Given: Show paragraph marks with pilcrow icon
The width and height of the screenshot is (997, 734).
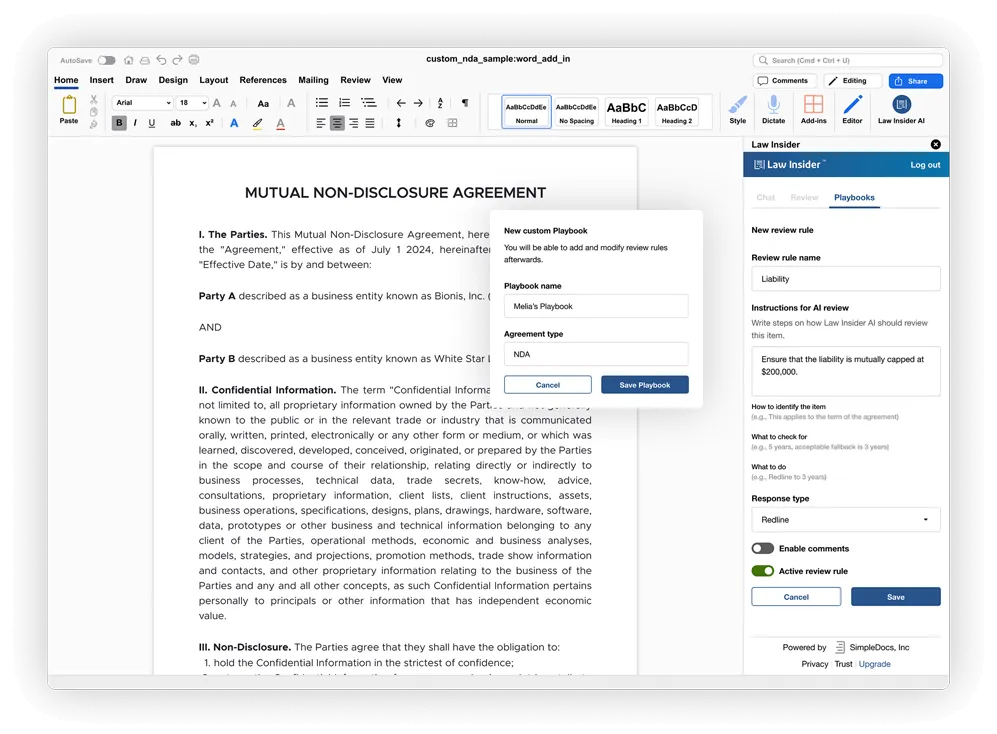Looking at the screenshot, I should [465, 102].
